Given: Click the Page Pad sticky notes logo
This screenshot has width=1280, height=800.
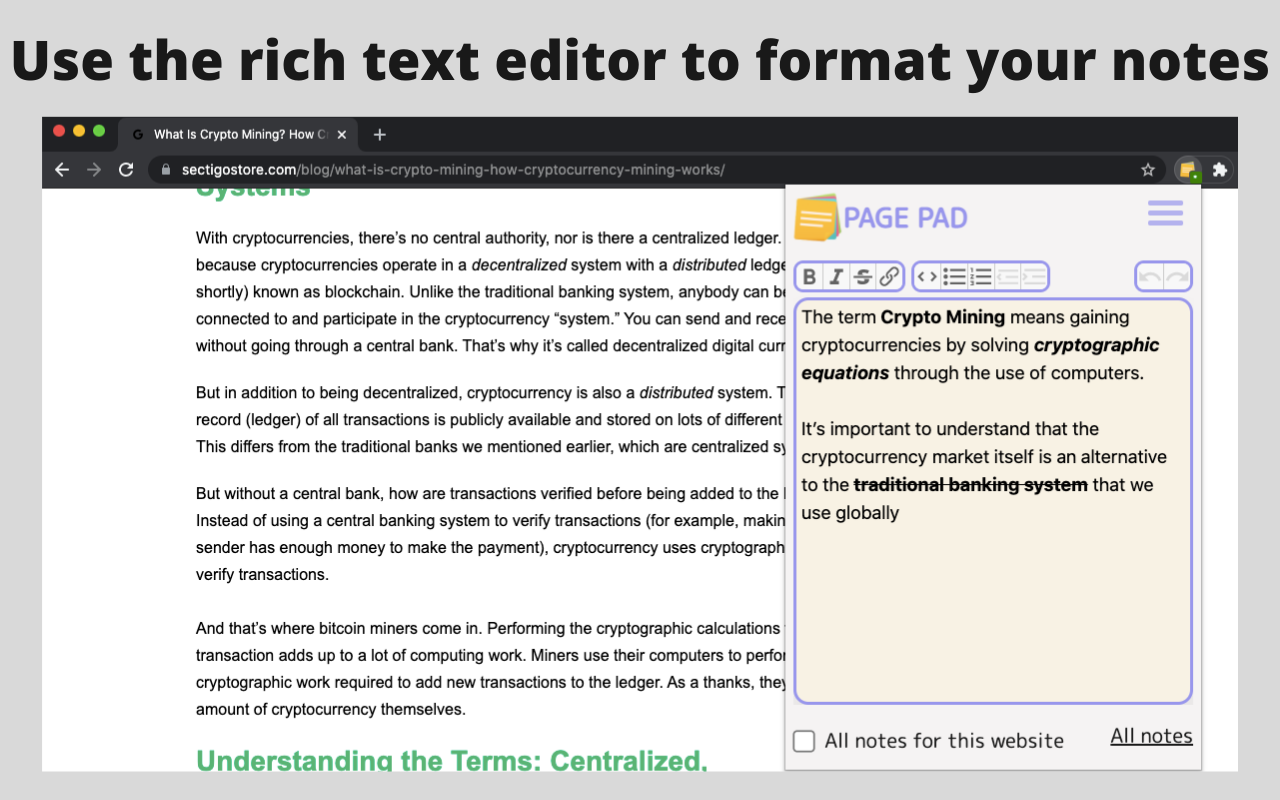Looking at the screenshot, I should pos(816,217).
